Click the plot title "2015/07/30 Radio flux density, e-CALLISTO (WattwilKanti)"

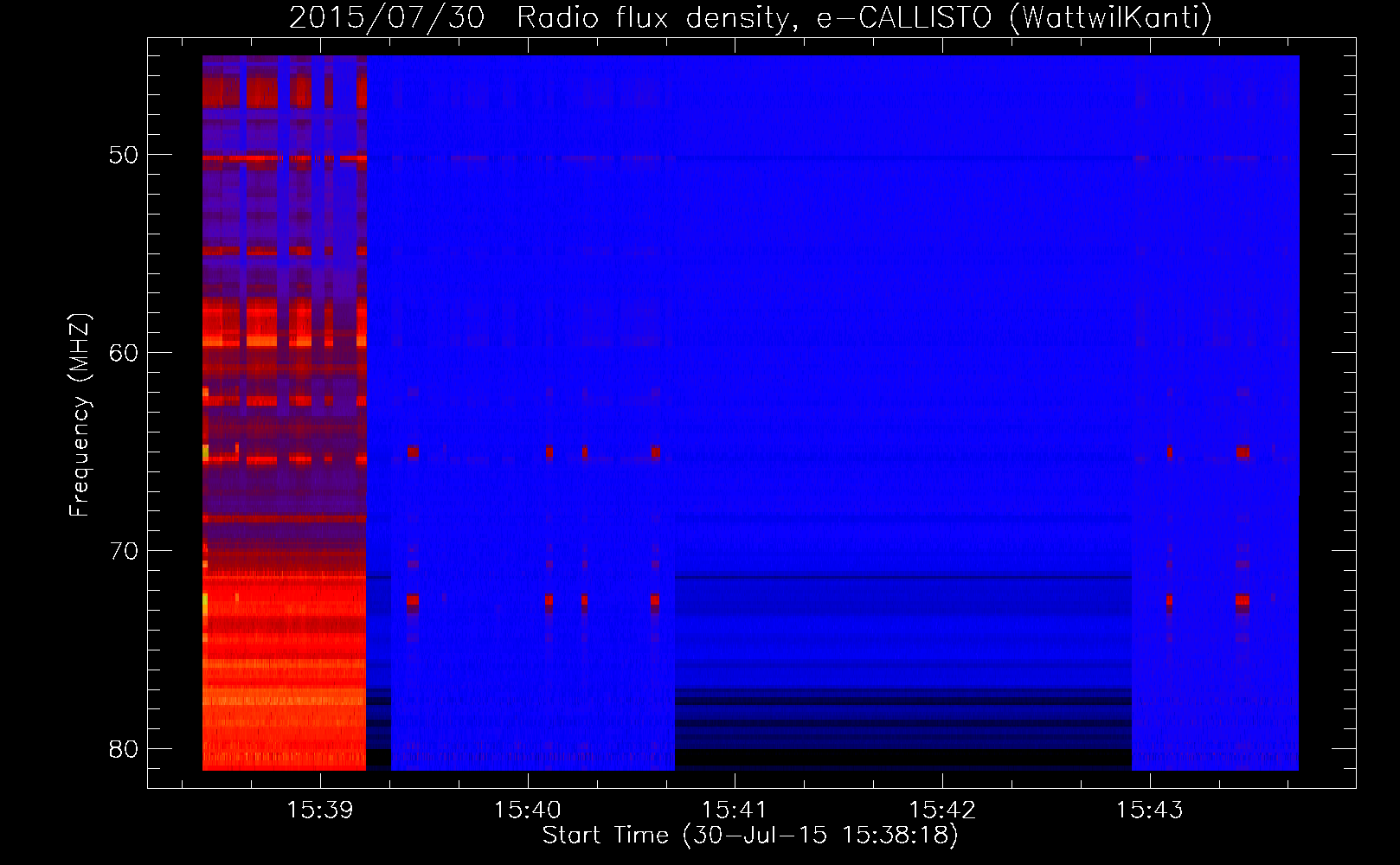750,17
